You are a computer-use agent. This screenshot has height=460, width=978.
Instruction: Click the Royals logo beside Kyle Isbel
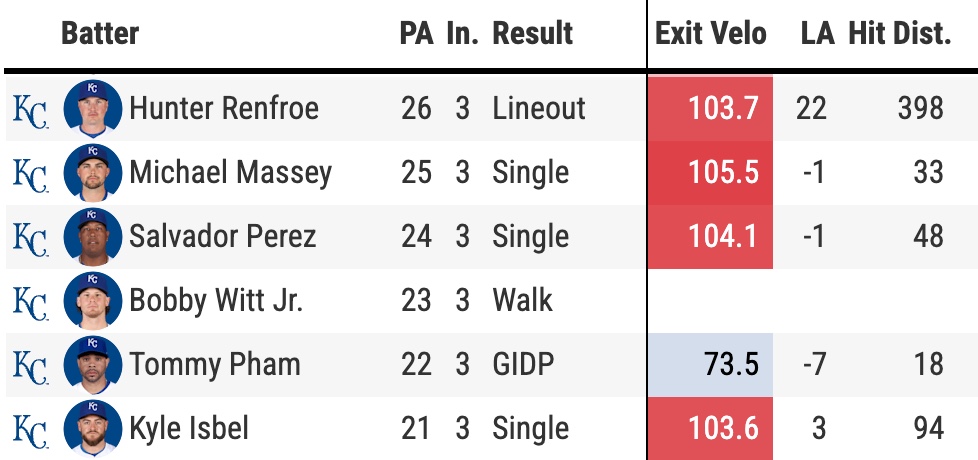pos(30,429)
